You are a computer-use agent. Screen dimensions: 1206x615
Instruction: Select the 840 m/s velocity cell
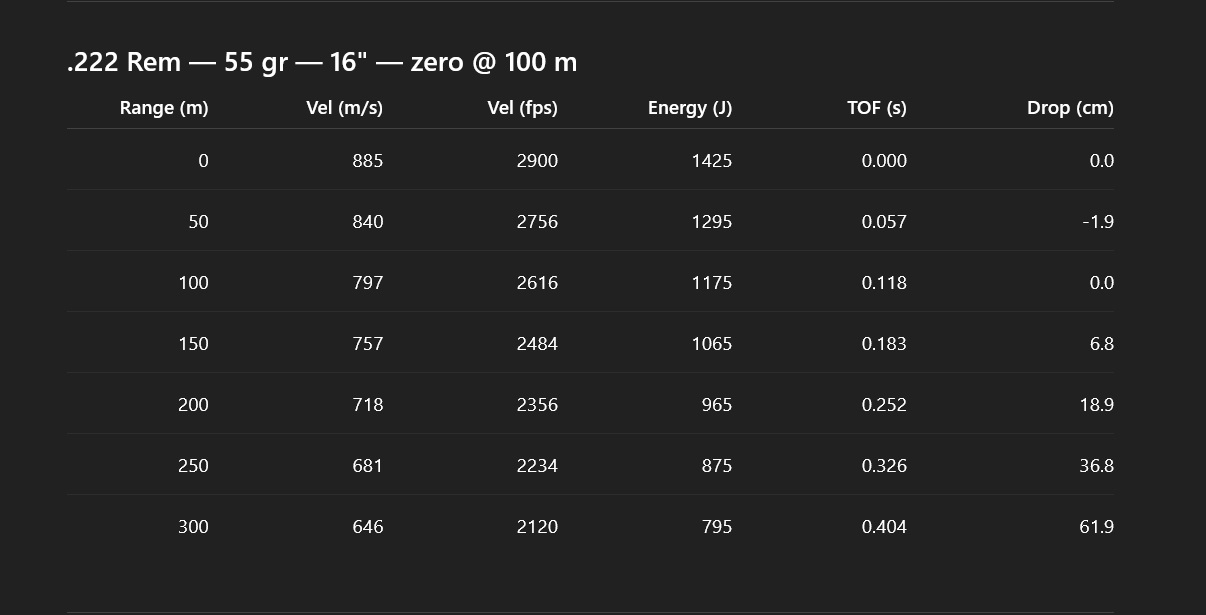click(367, 222)
